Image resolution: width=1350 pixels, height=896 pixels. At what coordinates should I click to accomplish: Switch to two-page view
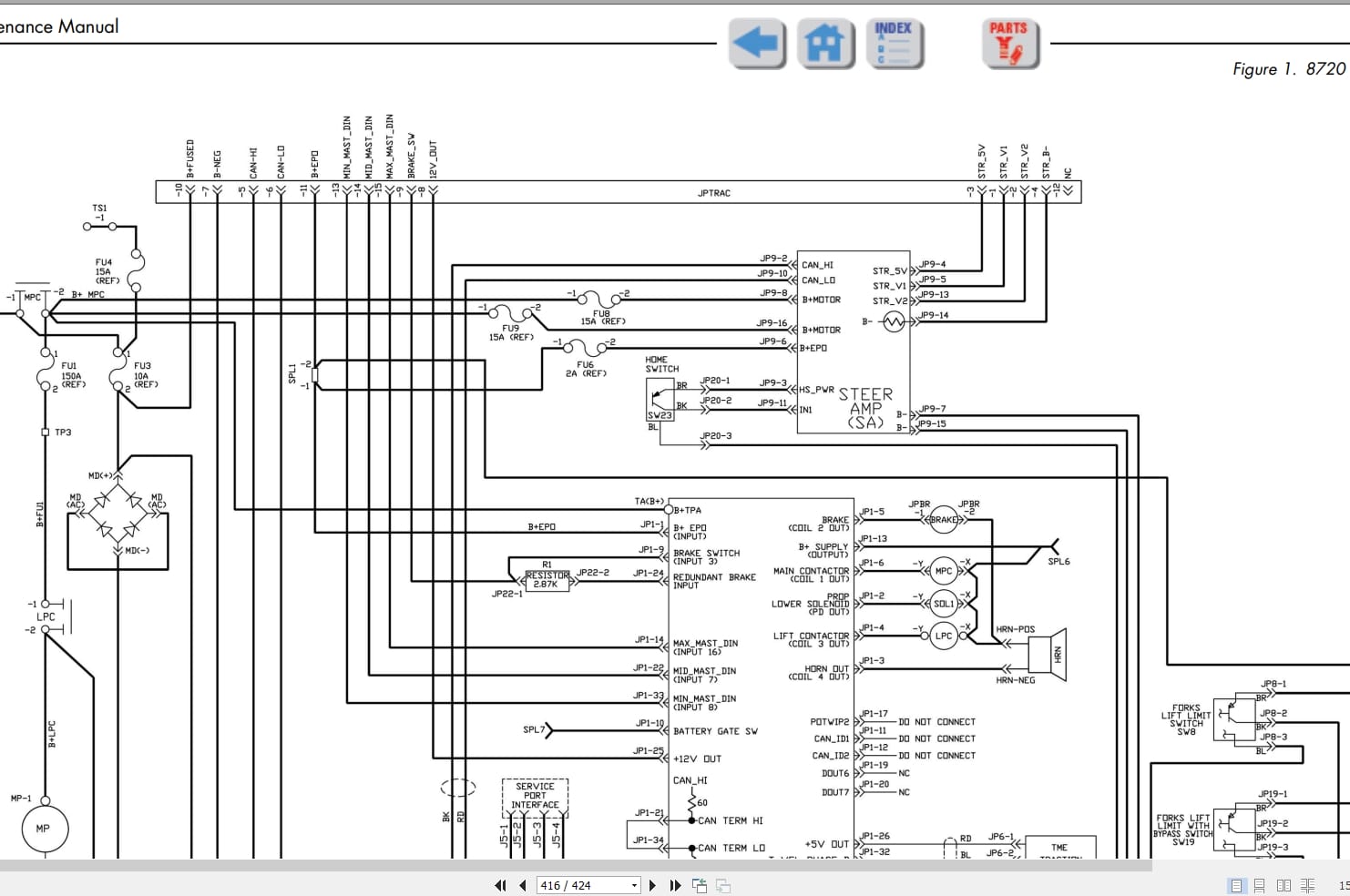[x=1284, y=885]
